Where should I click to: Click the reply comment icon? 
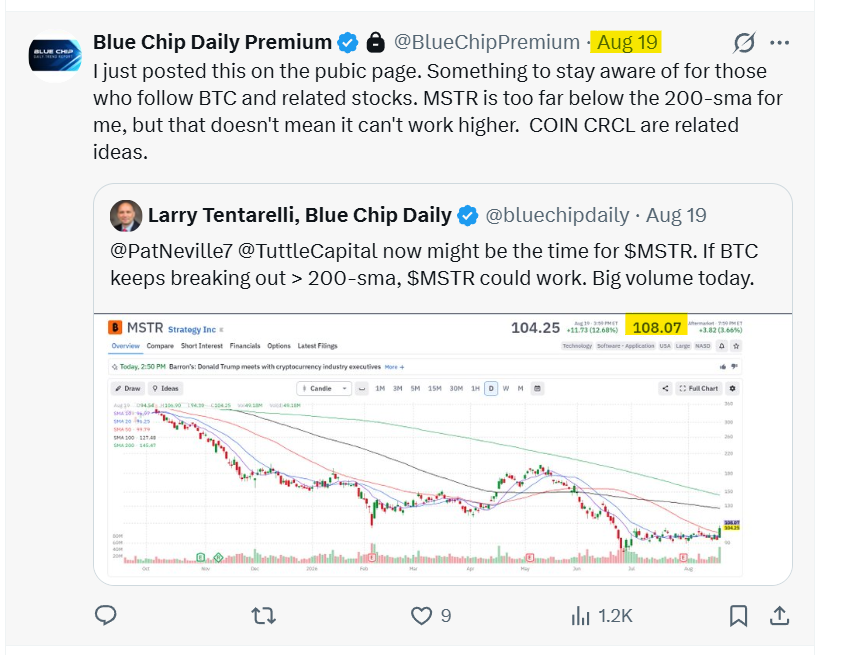click(105, 616)
